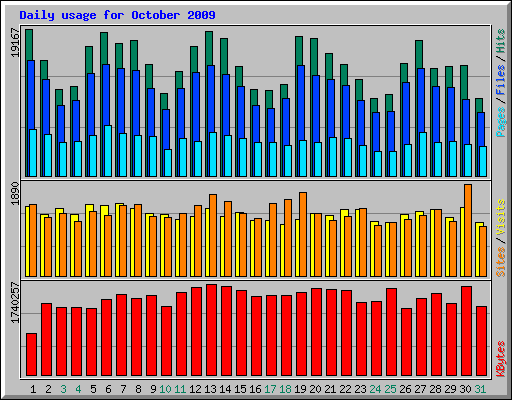
Task: Click day label 9 on x-axis
Action: [153, 389]
